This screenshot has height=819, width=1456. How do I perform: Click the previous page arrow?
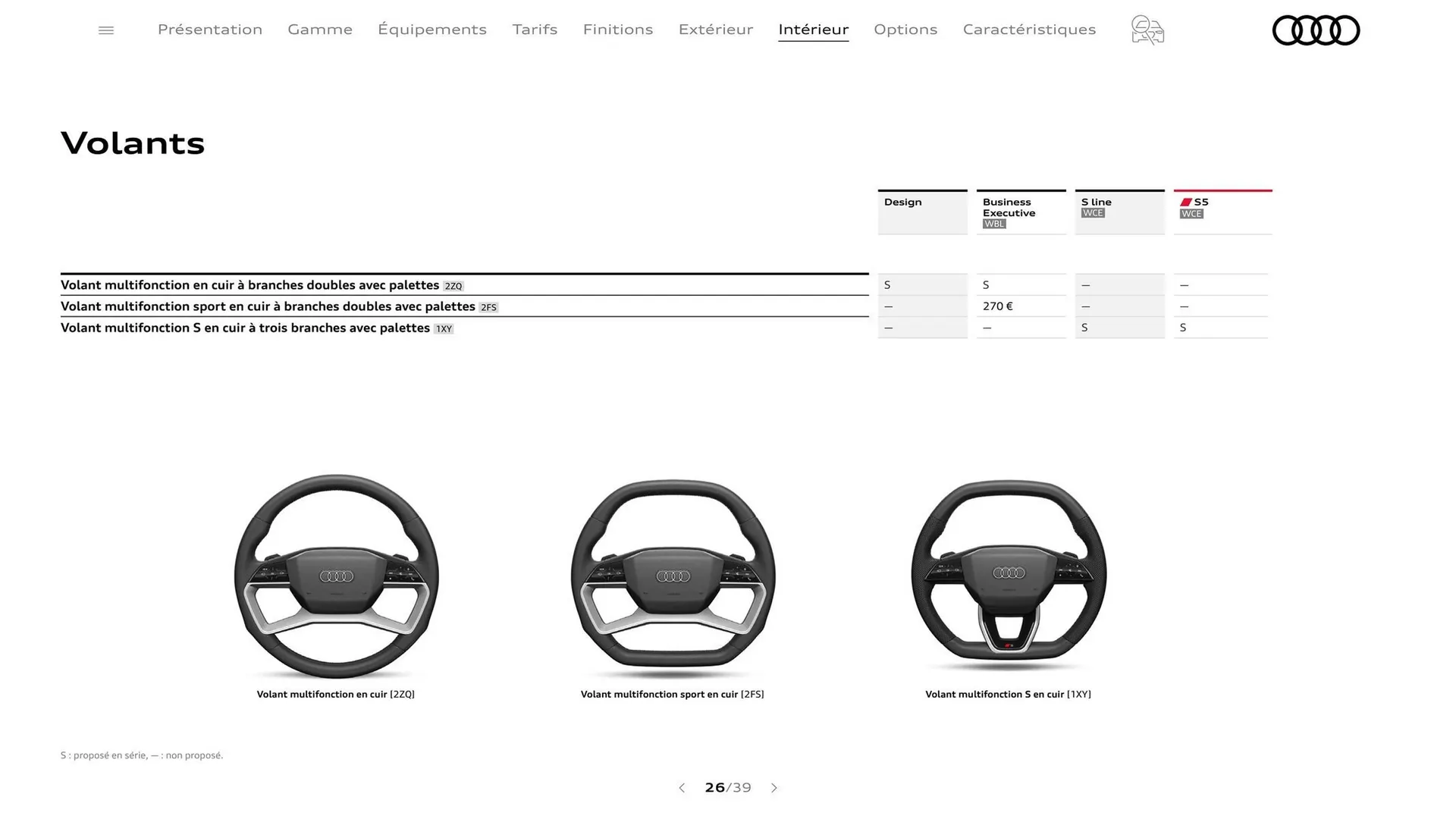(681, 788)
